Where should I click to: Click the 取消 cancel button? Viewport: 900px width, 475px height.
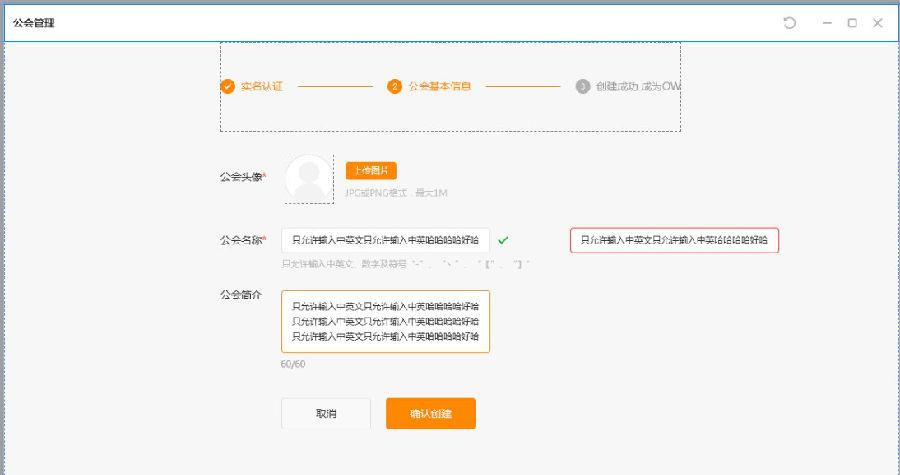pos(325,413)
